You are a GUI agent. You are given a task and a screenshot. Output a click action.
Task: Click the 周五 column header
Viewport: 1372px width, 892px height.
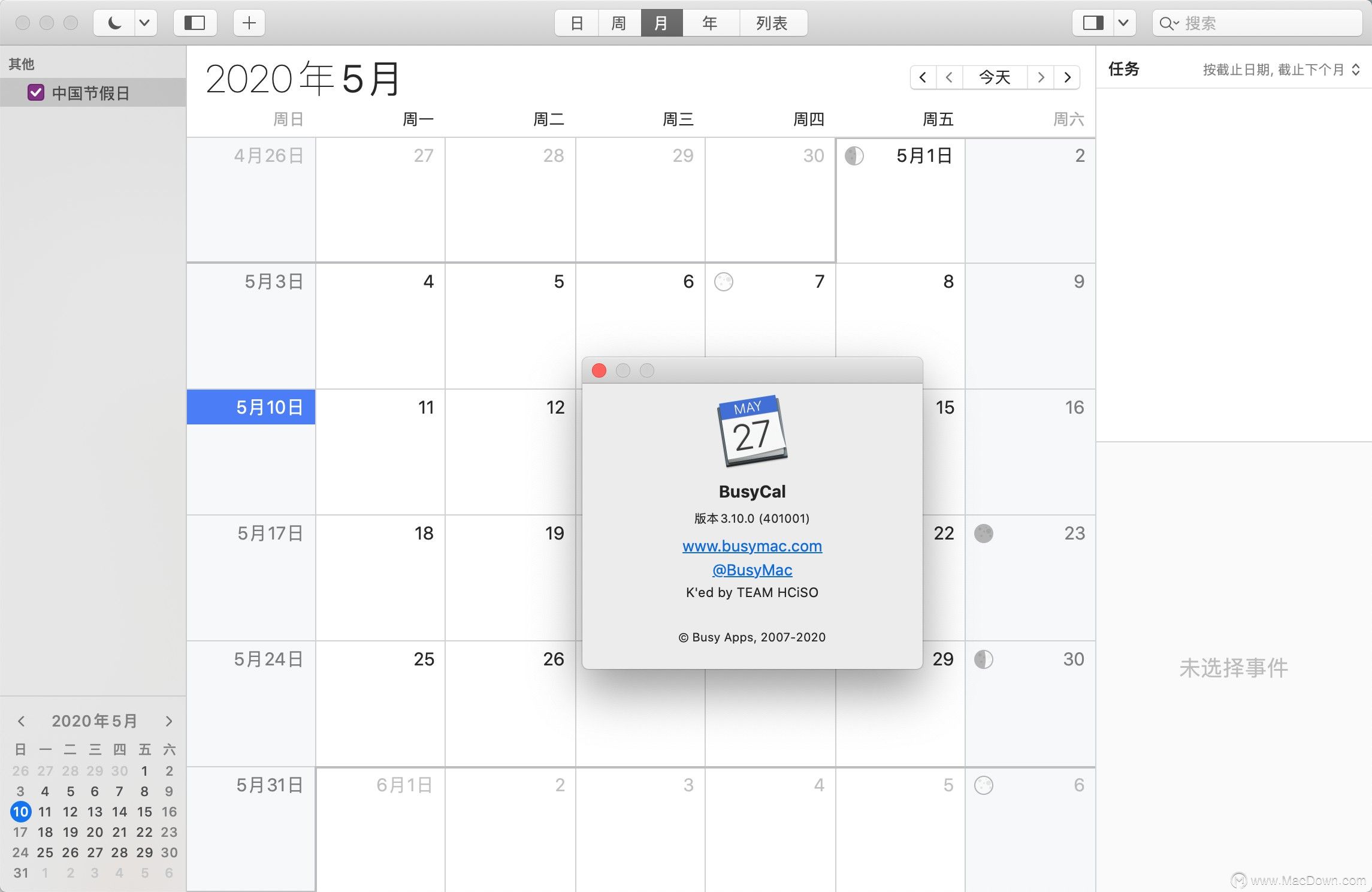pyautogui.click(x=938, y=119)
